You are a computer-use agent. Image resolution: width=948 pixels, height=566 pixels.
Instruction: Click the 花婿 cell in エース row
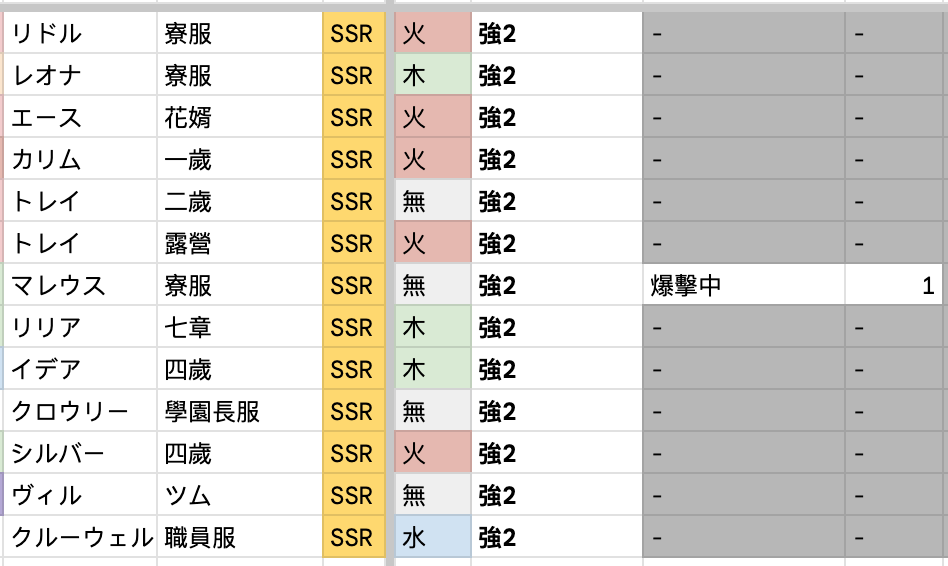click(x=239, y=117)
